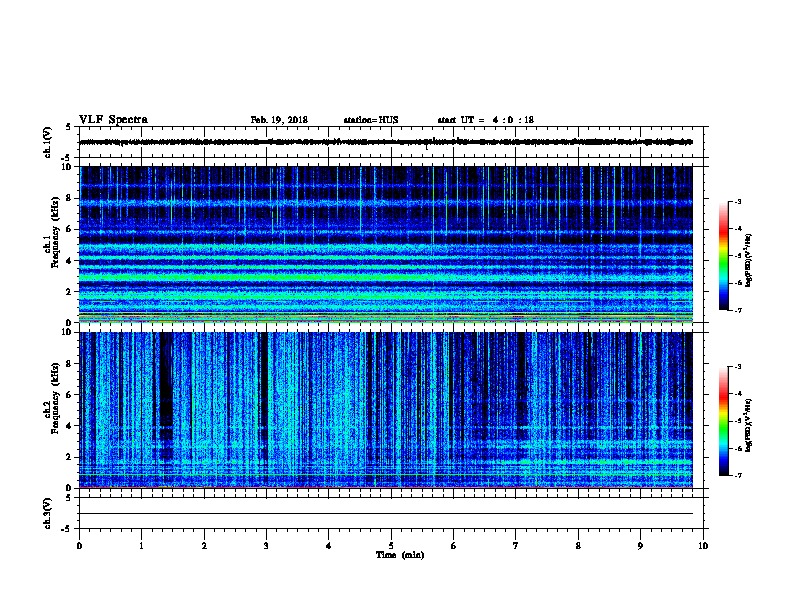The height and width of the screenshot is (612, 792).
Task: Click the ch.2 color scale unit label
Action: click(x=748, y=426)
